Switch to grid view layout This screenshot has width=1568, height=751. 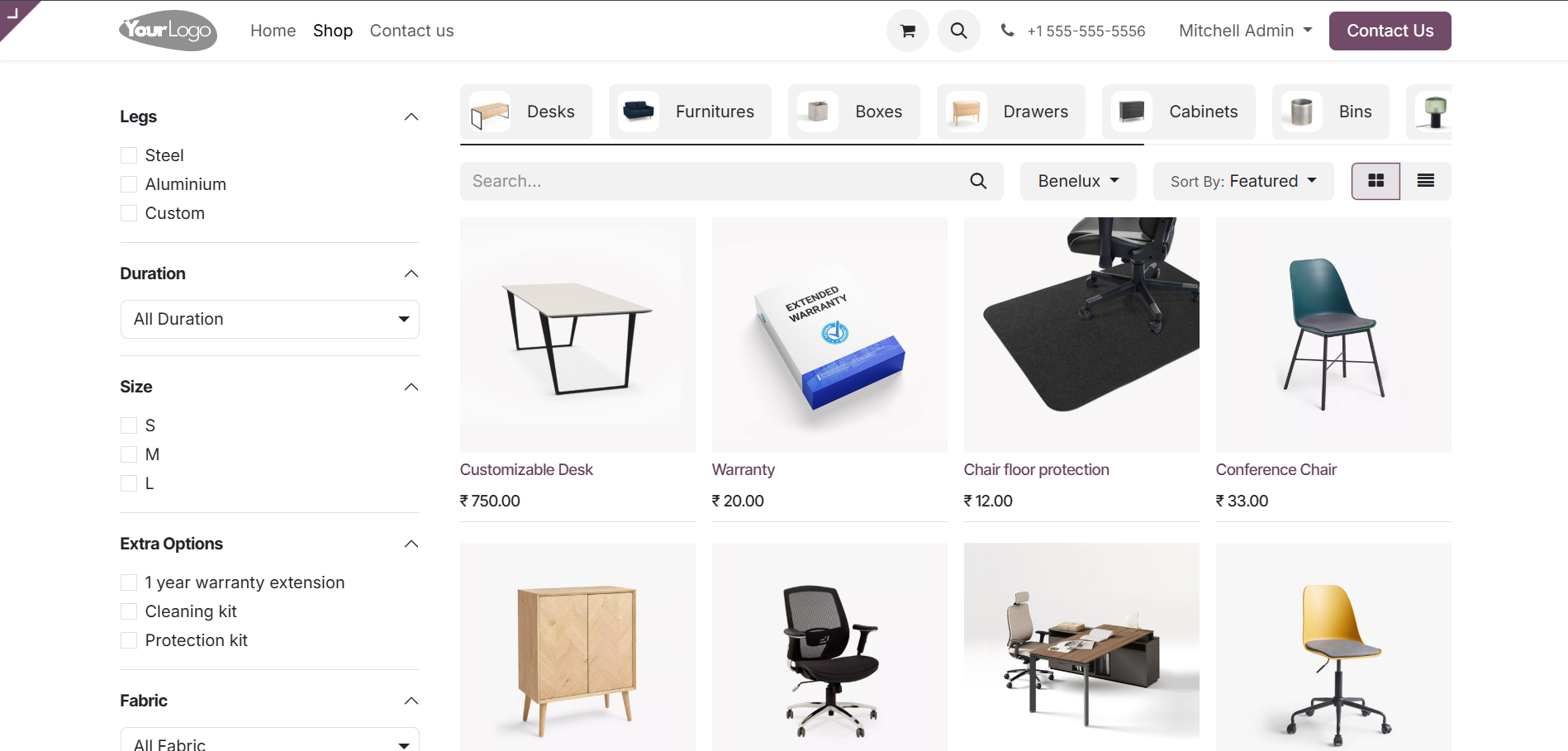[1376, 181]
